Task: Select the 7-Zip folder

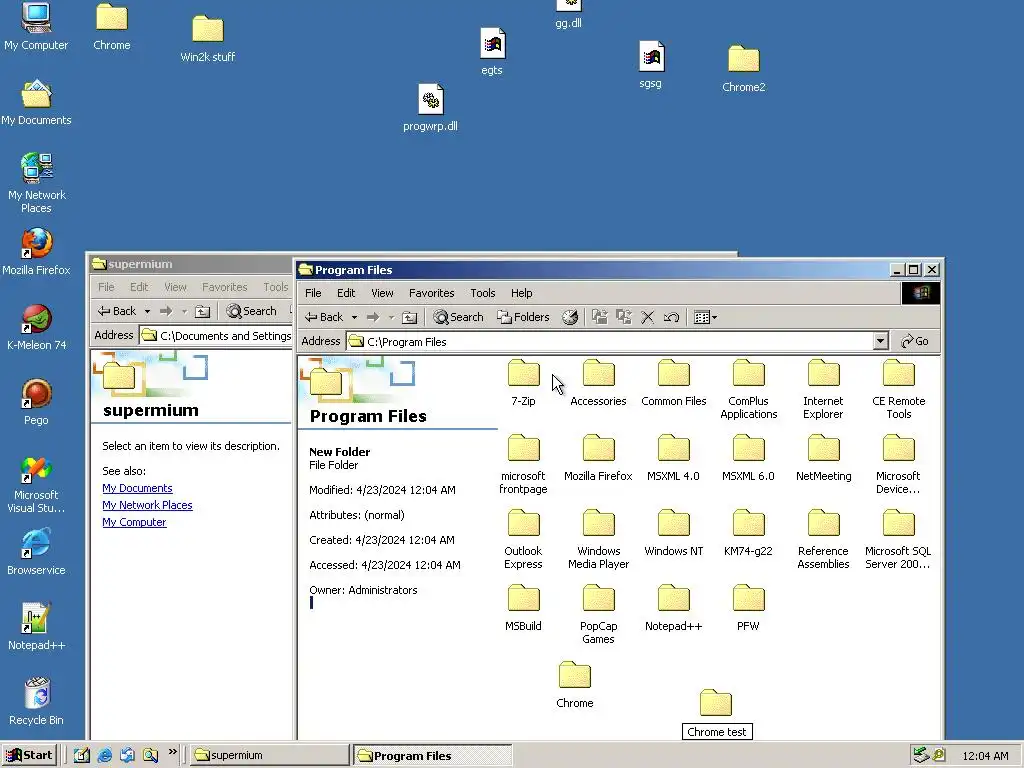Action: pos(523,383)
